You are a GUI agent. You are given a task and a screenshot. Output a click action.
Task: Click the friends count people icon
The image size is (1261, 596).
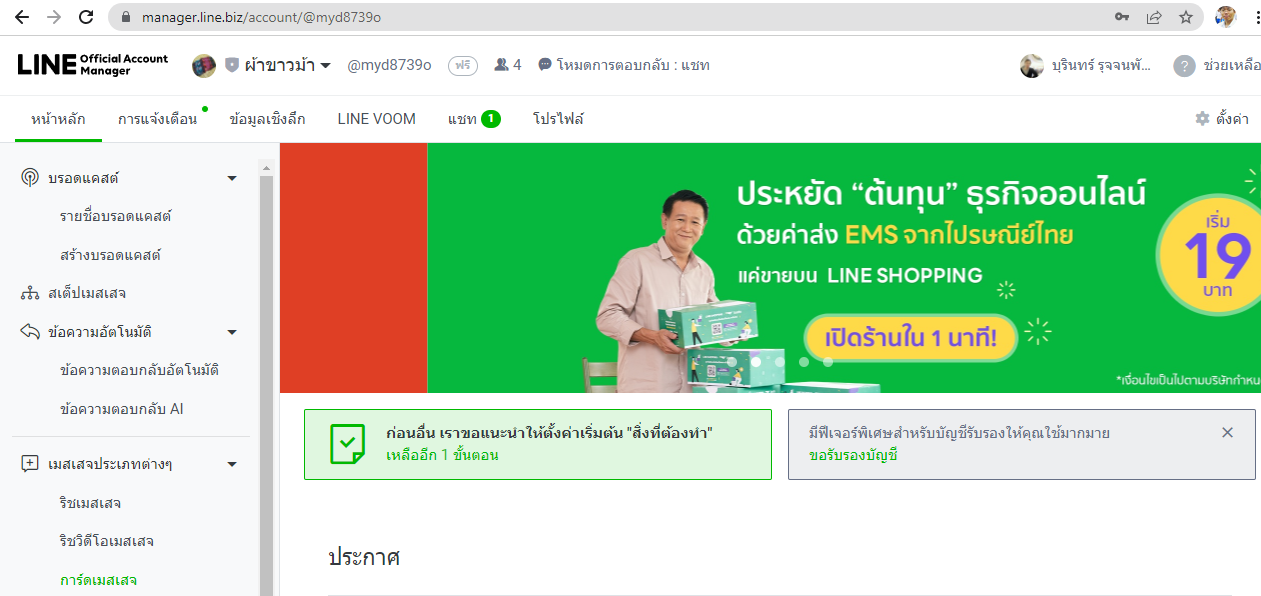click(x=501, y=65)
